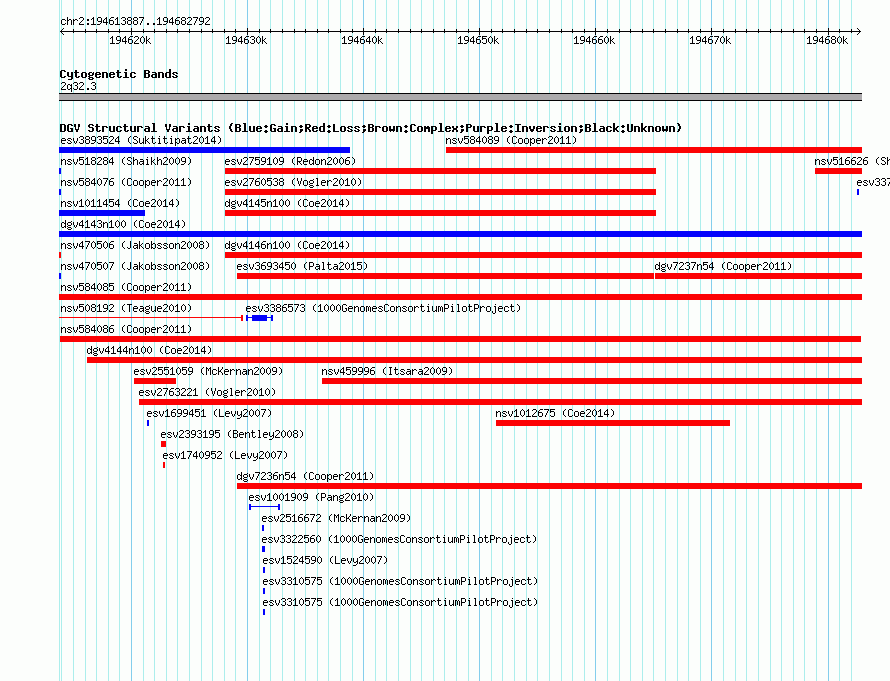Image resolution: width=890 pixels, height=681 pixels.
Task: Open the dgv4144n100 (Coe2014) variant label
Action: click(x=149, y=350)
